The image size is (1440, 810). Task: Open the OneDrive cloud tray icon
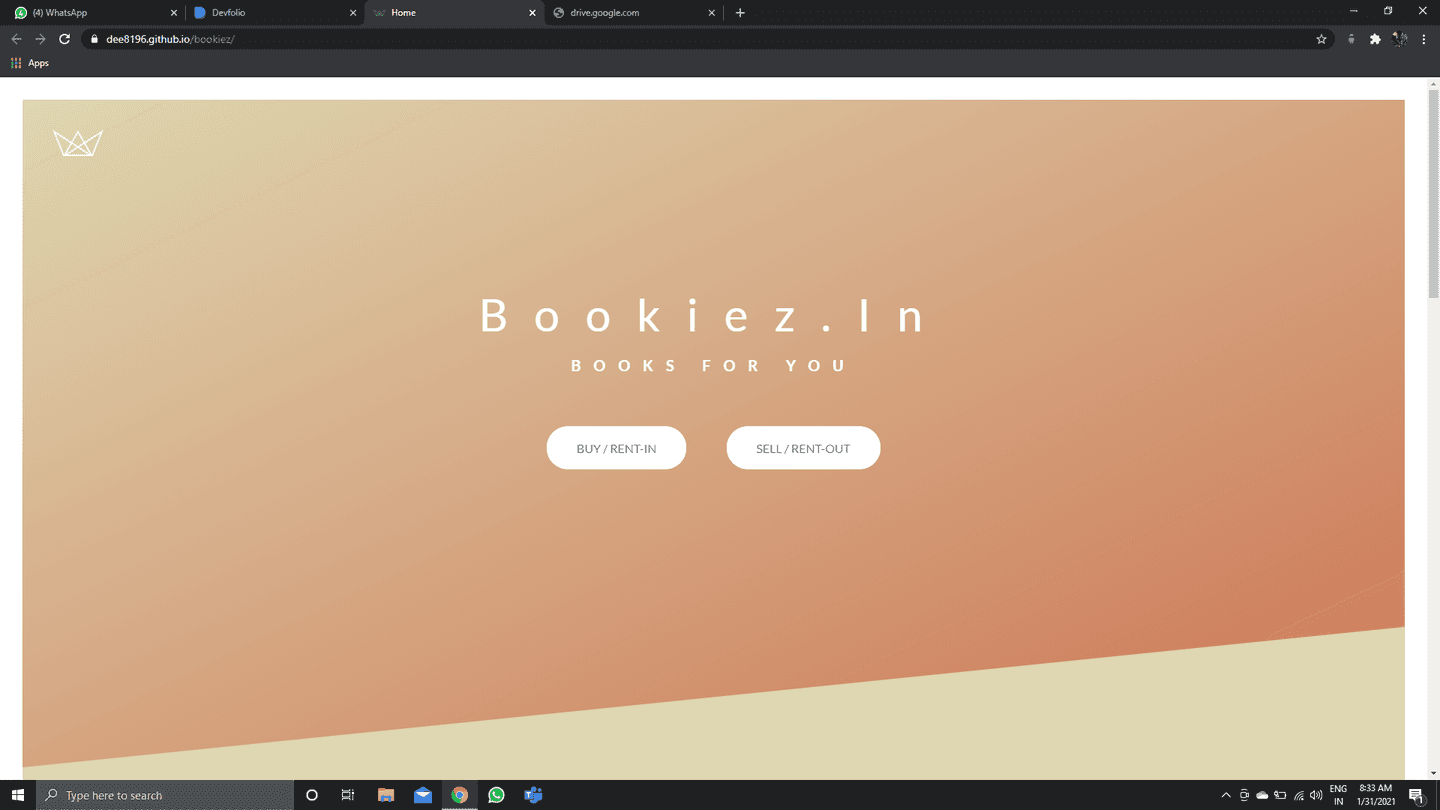(1262, 795)
